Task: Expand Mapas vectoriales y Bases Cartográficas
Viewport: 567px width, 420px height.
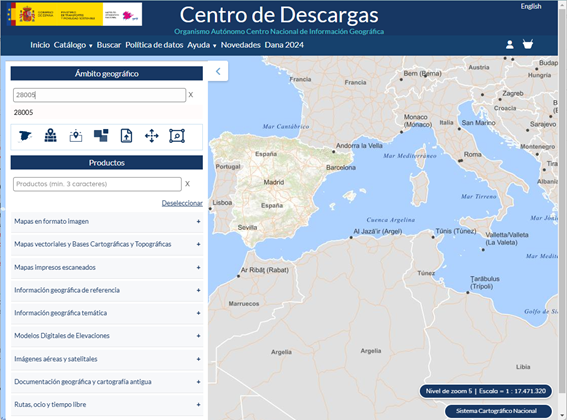Action: [107, 244]
